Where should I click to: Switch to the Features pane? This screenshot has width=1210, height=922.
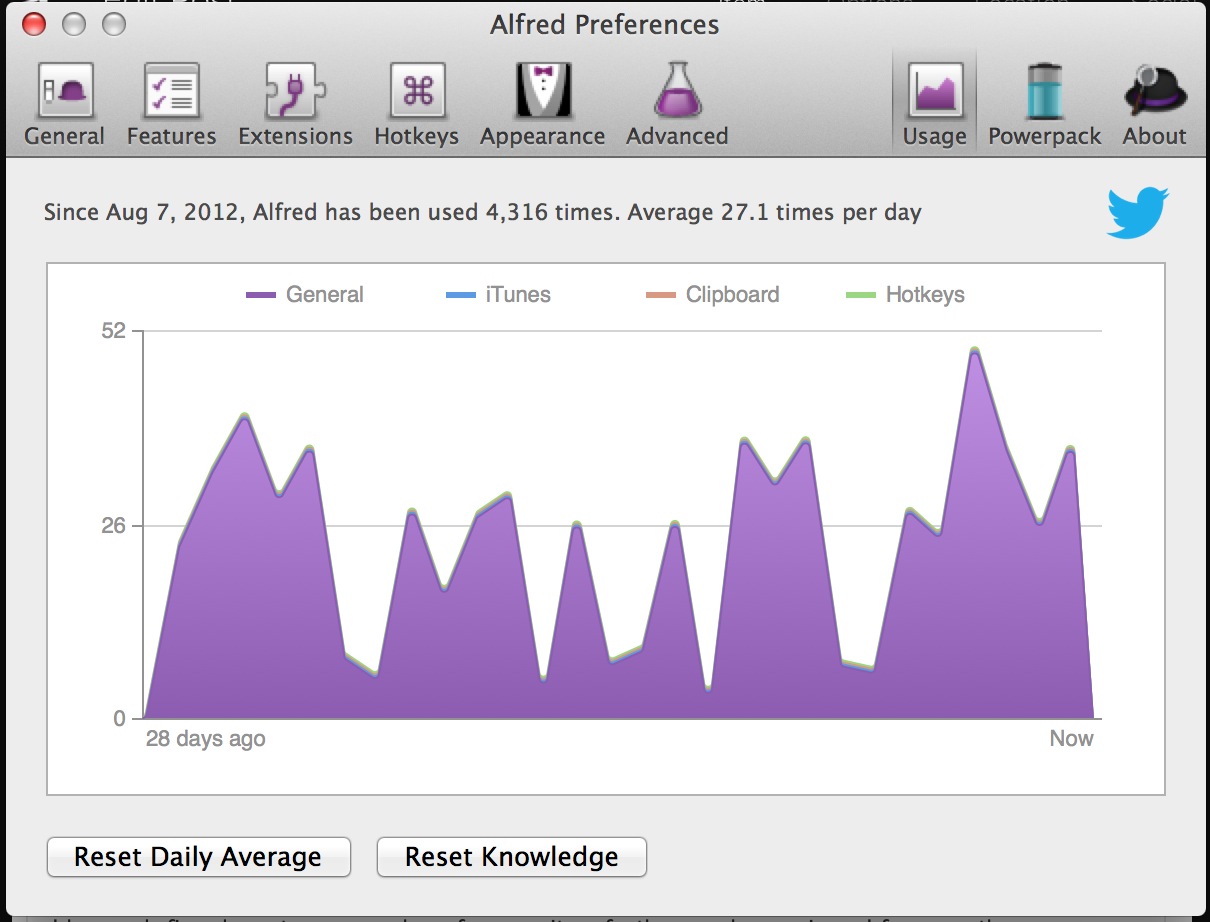[171, 105]
